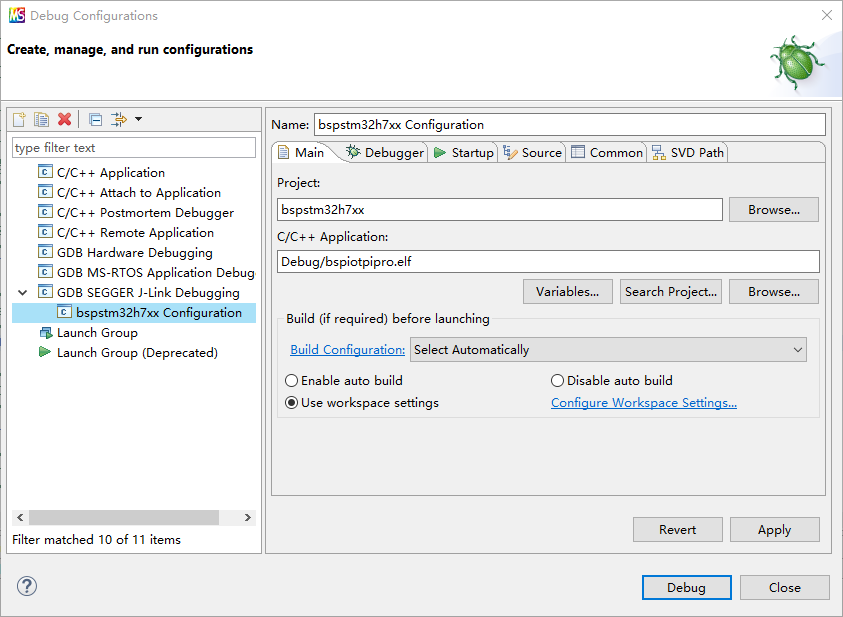The width and height of the screenshot is (843, 617).
Task: Click the Duplicate launch configuration icon
Action: (x=41, y=120)
